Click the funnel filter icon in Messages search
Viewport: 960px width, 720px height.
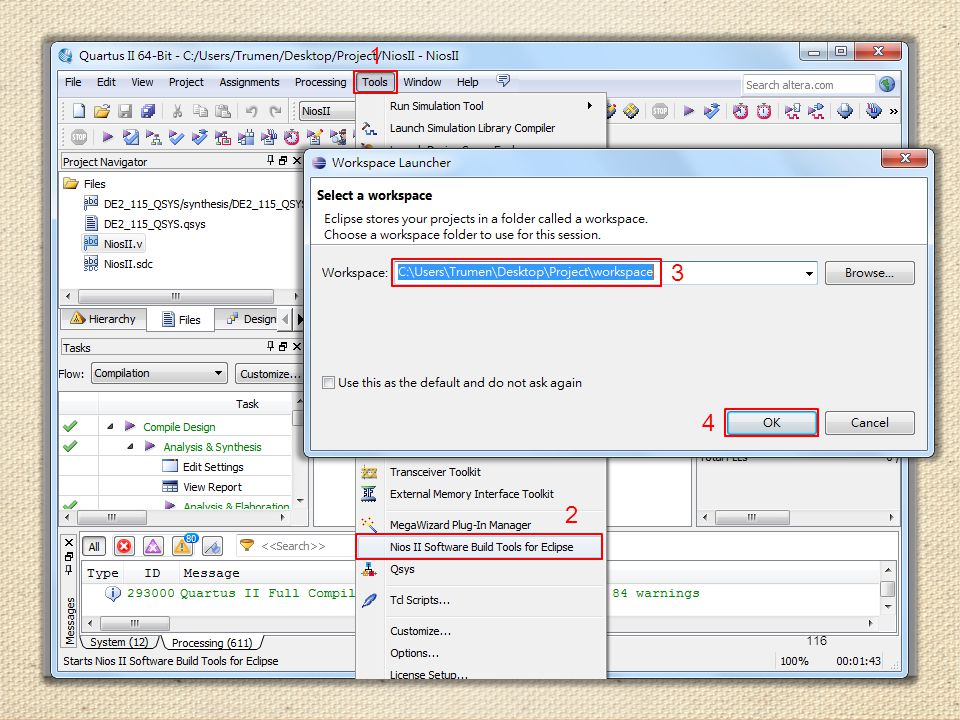(x=247, y=546)
